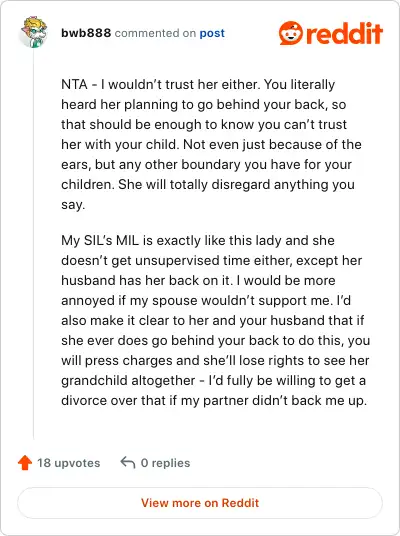Click the bwb888 user avatar

pyautogui.click(x=33, y=32)
